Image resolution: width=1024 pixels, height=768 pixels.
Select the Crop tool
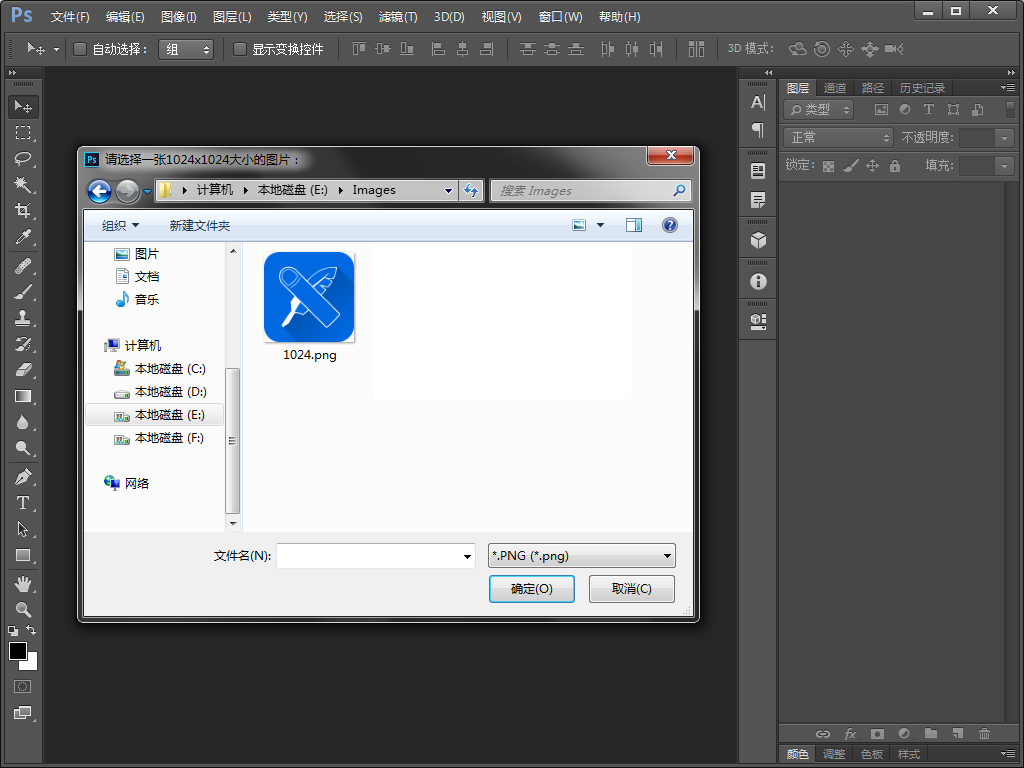tap(23, 211)
